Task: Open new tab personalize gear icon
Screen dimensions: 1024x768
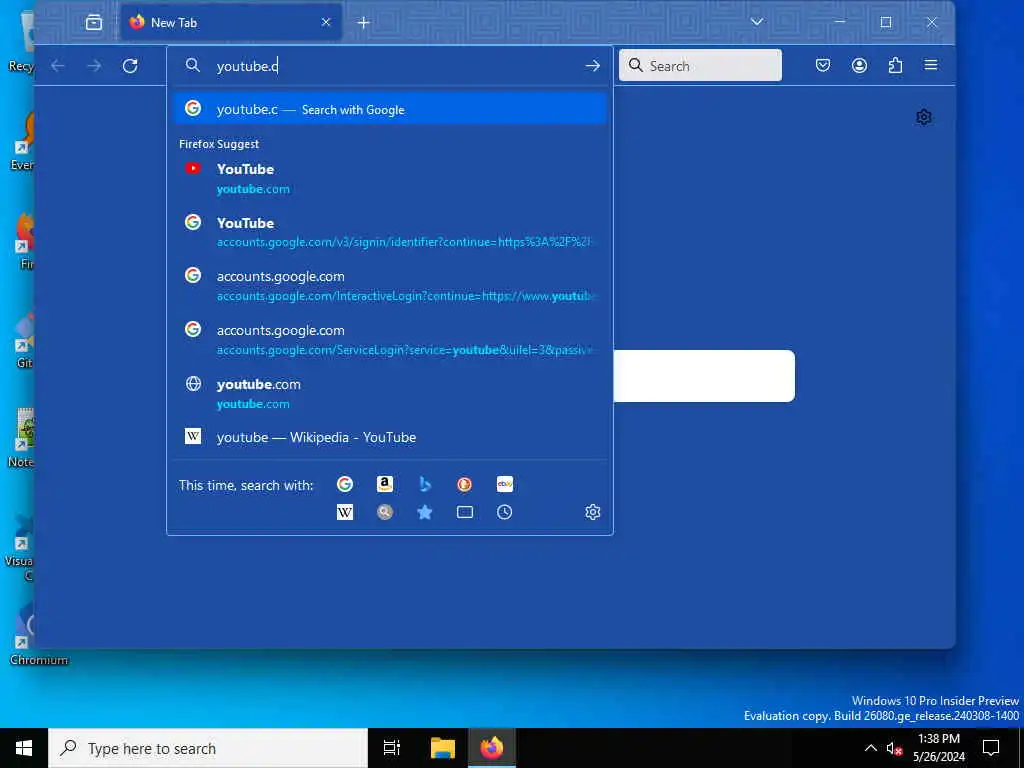Action: pos(923,117)
